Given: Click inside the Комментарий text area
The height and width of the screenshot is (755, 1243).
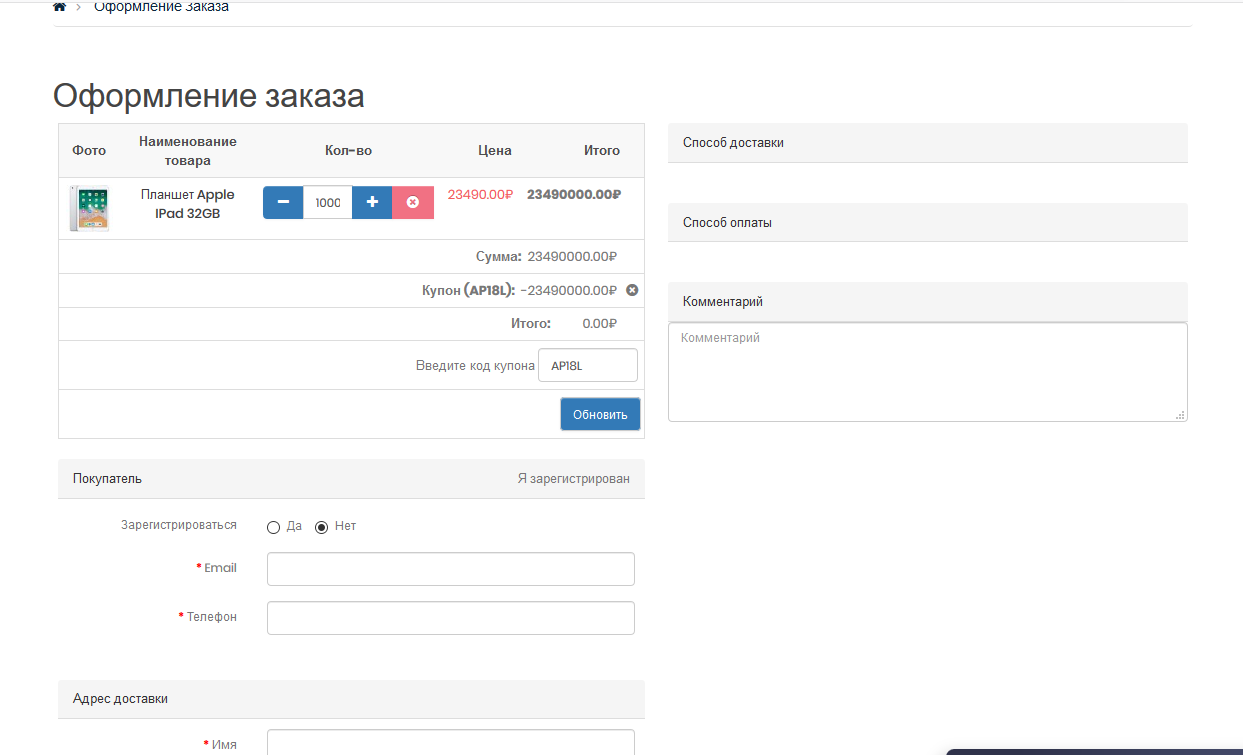Looking at the screenshot, I should (927, 372).
